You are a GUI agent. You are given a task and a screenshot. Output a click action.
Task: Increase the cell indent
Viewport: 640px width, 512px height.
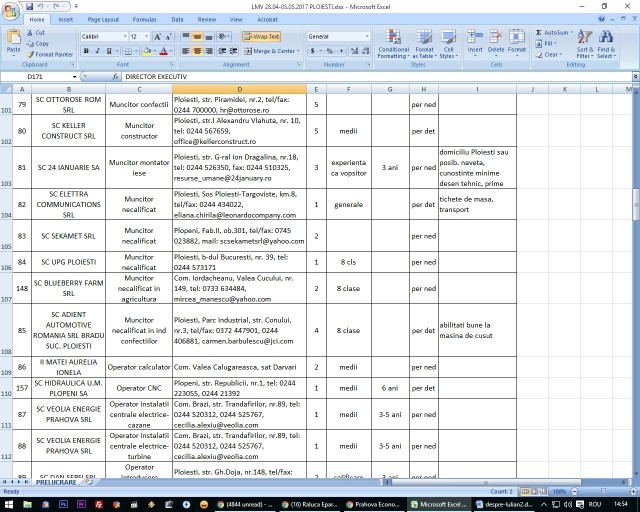tap(233, 51)
